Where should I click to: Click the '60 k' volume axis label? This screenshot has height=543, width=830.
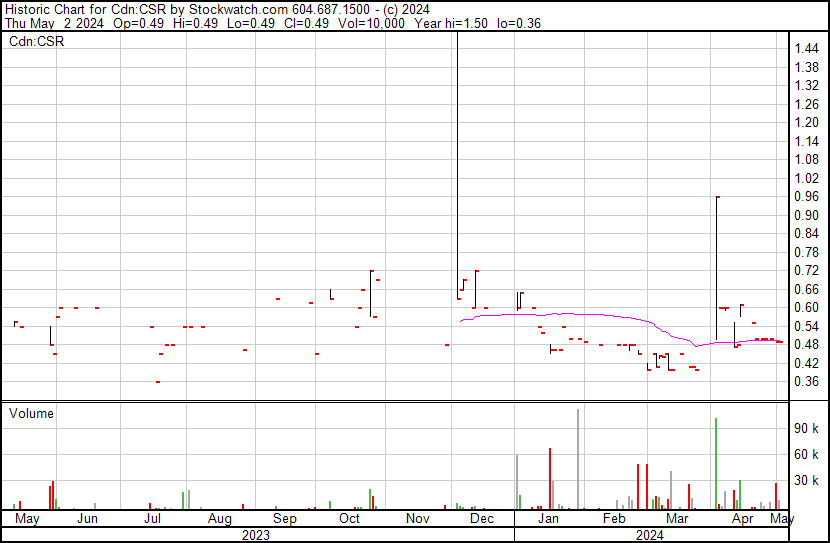coord(806,454)
